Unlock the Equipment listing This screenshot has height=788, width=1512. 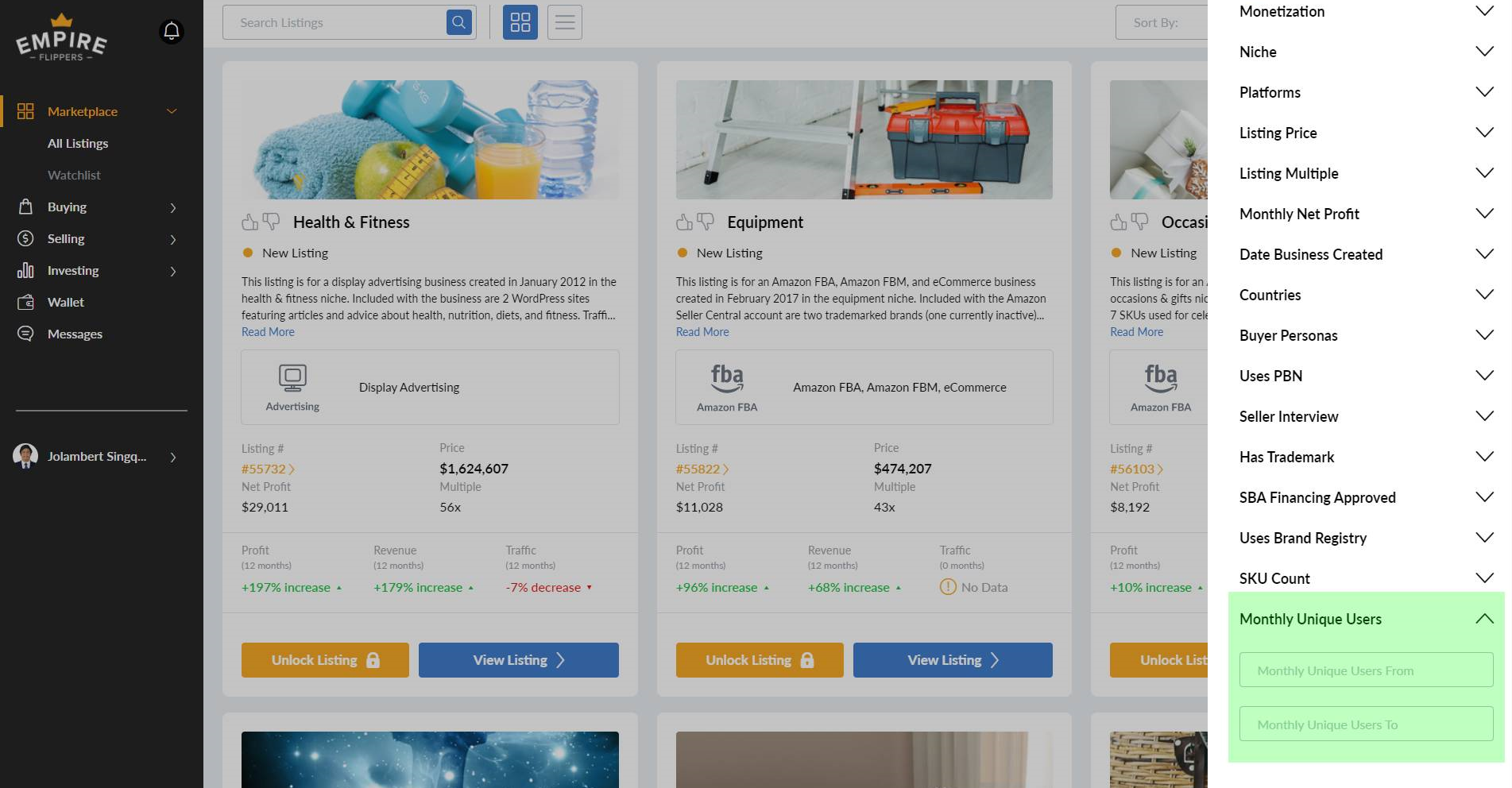(760, 660)
